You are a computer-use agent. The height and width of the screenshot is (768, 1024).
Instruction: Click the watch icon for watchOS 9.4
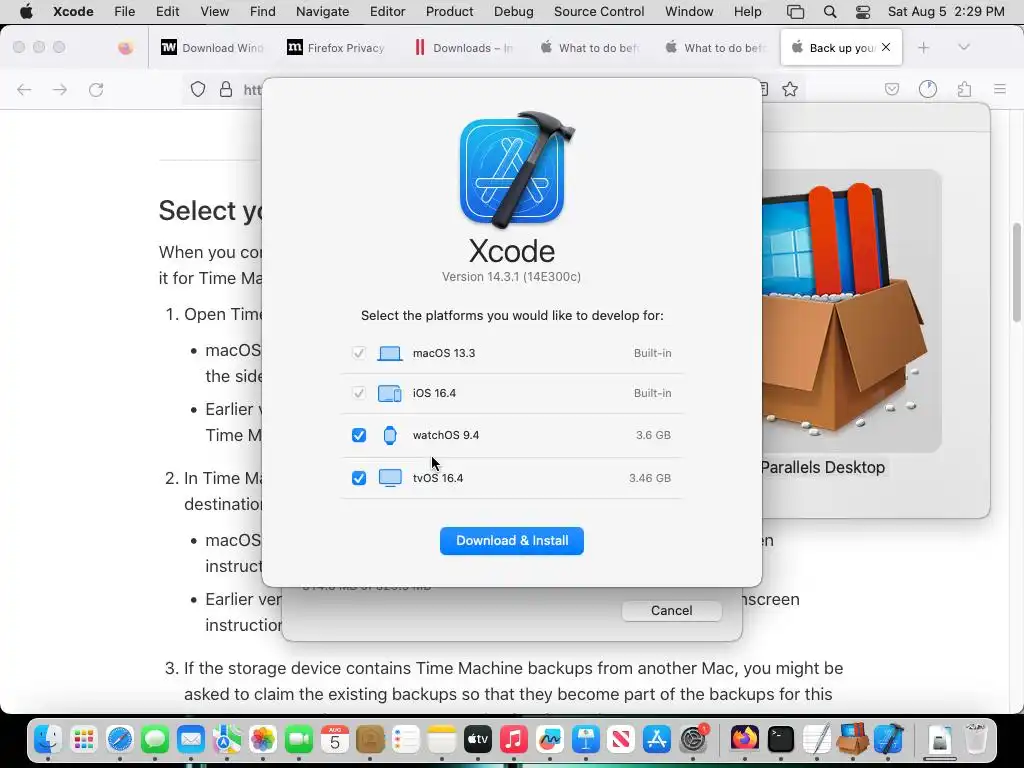pyautogui.click(x=390, y=435)
